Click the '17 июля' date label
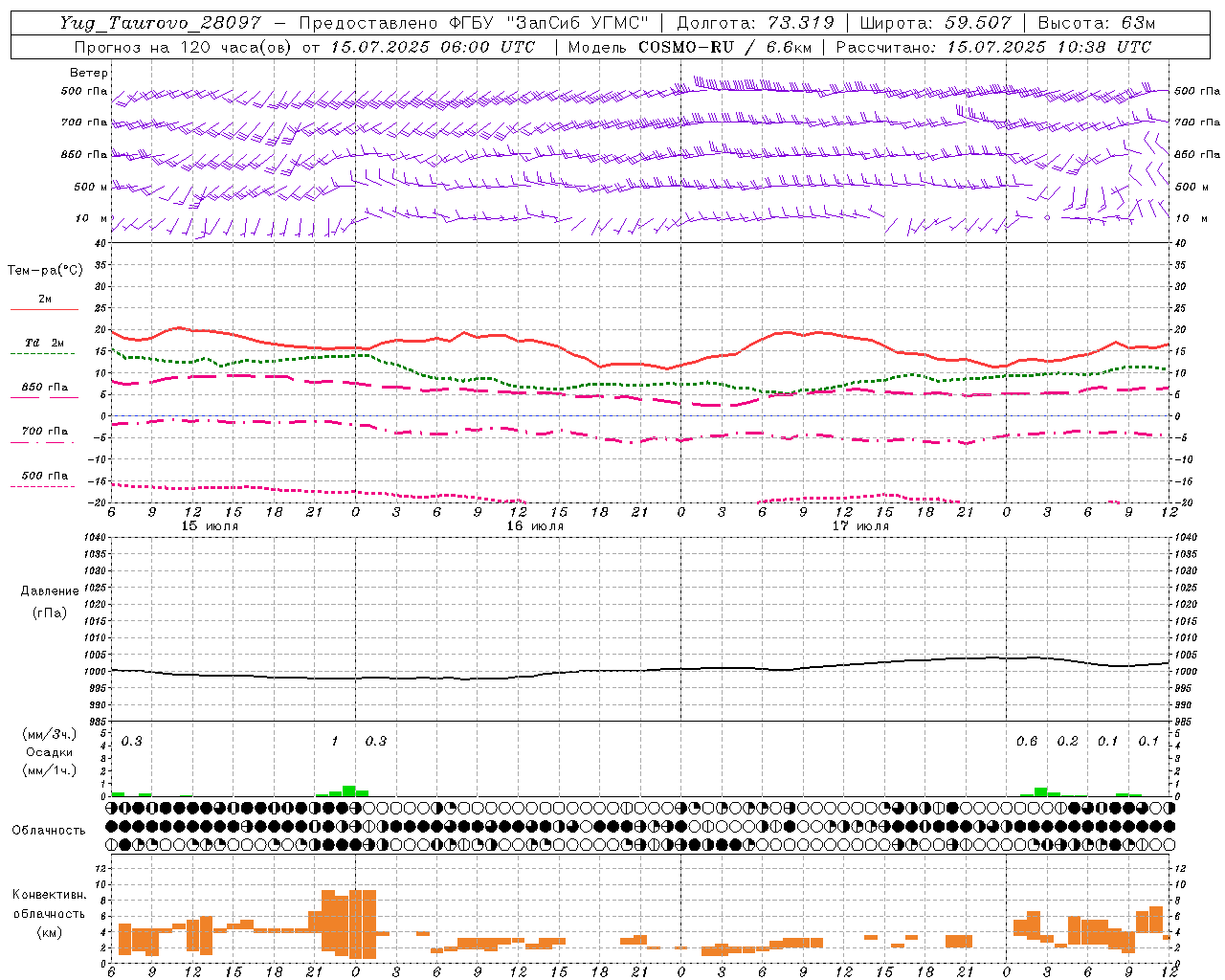This screenshot has width=1225, height=980. (x=860, y=526)
